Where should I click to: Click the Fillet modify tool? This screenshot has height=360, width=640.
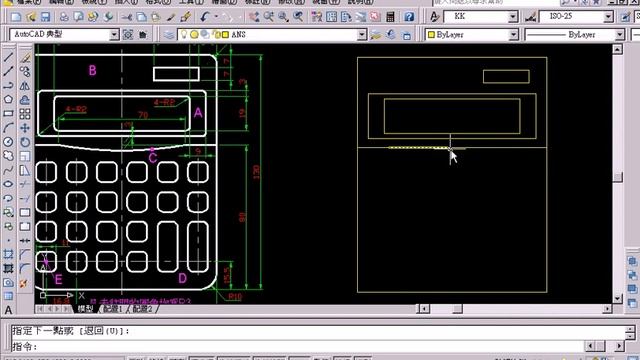pos(25,268)
